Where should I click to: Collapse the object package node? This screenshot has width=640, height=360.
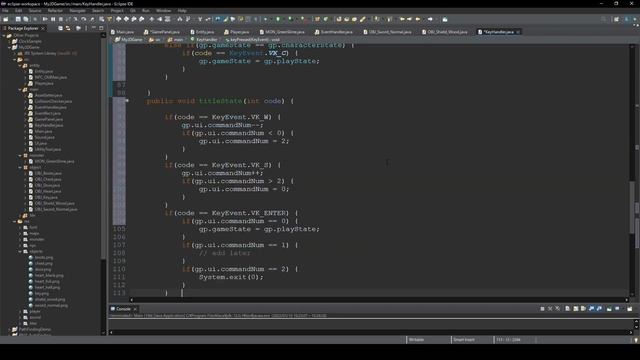pyautogui.click(x=20, y=167)
